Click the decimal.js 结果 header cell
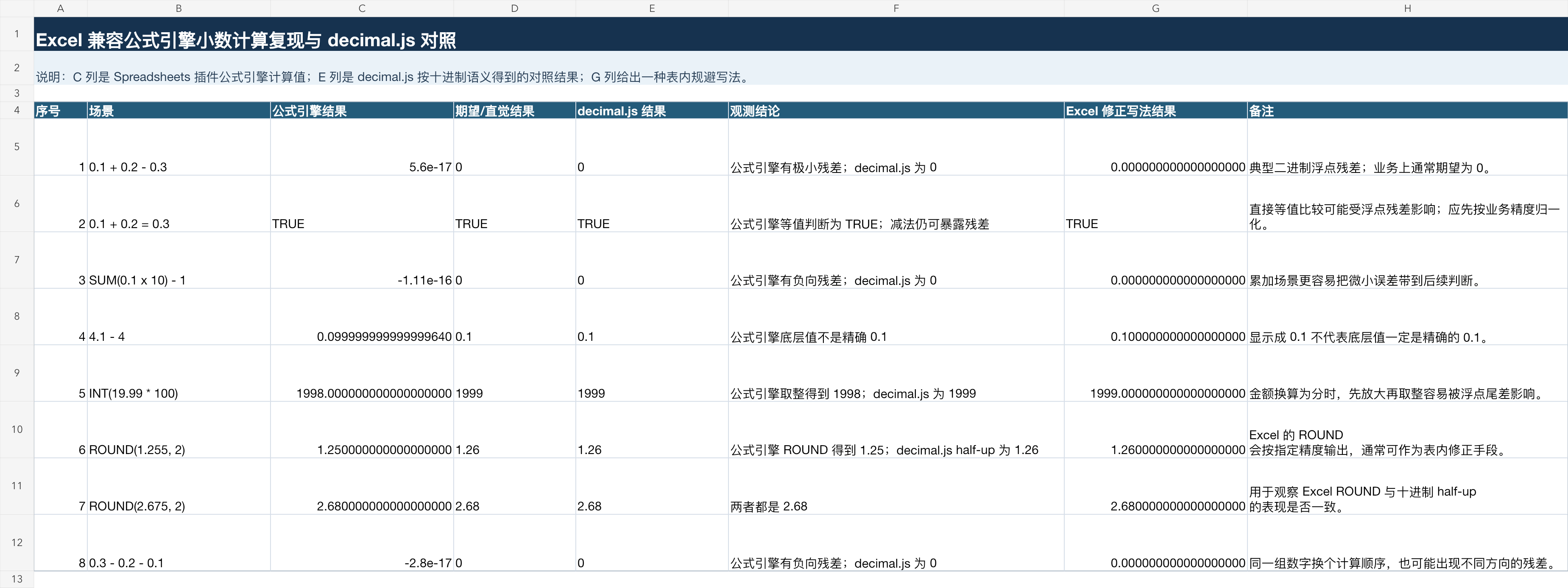Screen dimensions: 1568x588 [652, 110]
